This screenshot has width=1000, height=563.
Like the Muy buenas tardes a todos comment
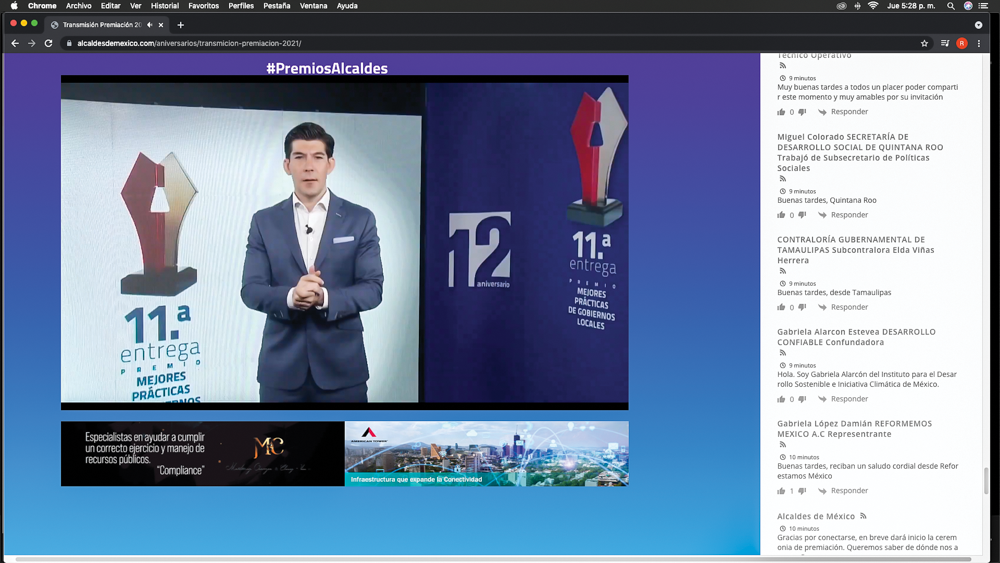[x=781, y=112]
